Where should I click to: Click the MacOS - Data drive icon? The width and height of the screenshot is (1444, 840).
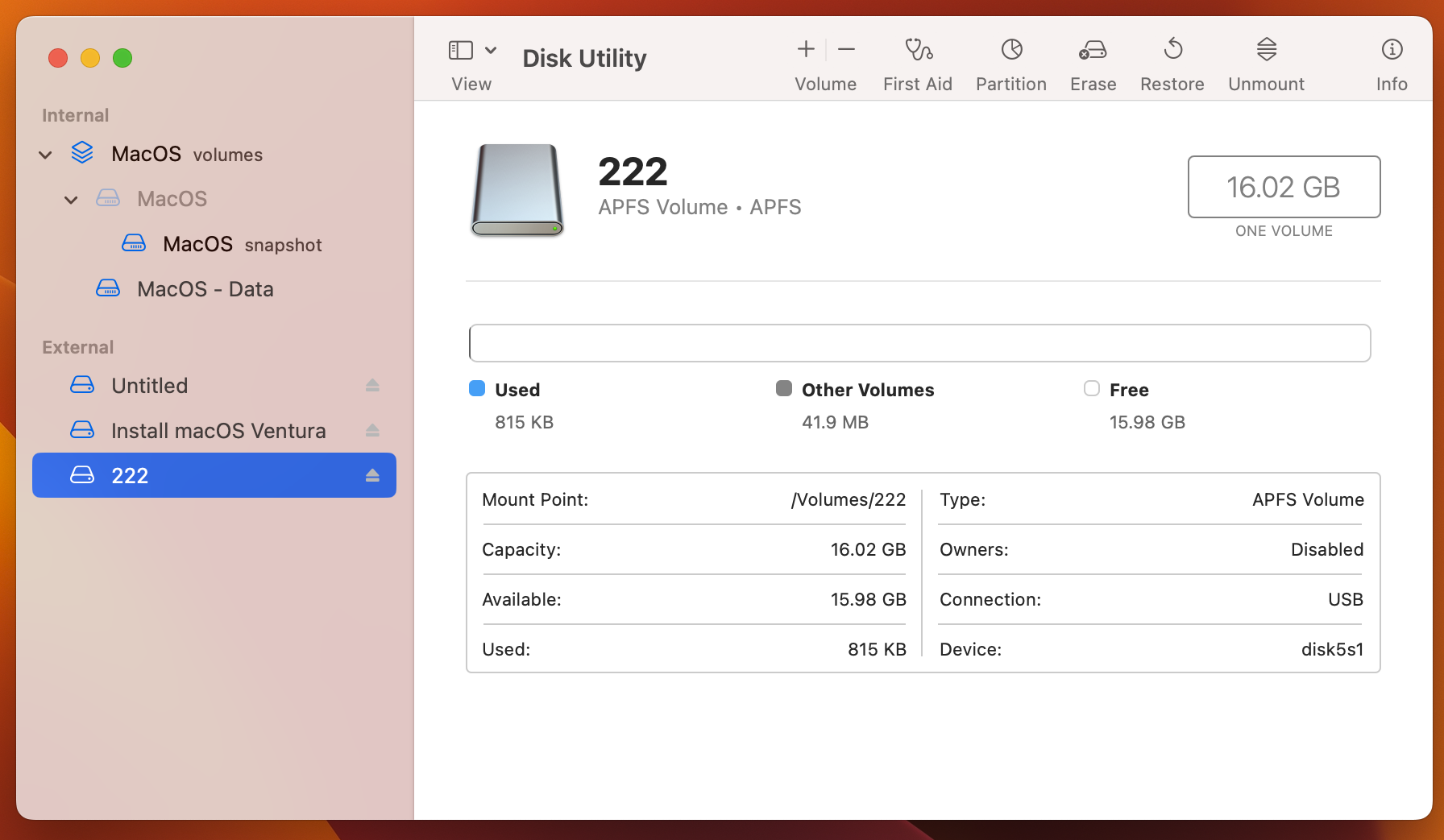(108, 288)
